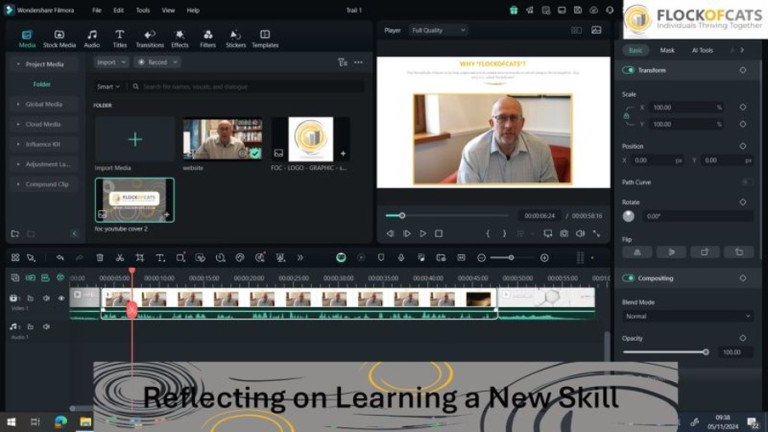Image resolution: width=768 pixels, height=432 pixels.
Task: Zoom out the timeline with minus icon
Action: click(481, 258)
